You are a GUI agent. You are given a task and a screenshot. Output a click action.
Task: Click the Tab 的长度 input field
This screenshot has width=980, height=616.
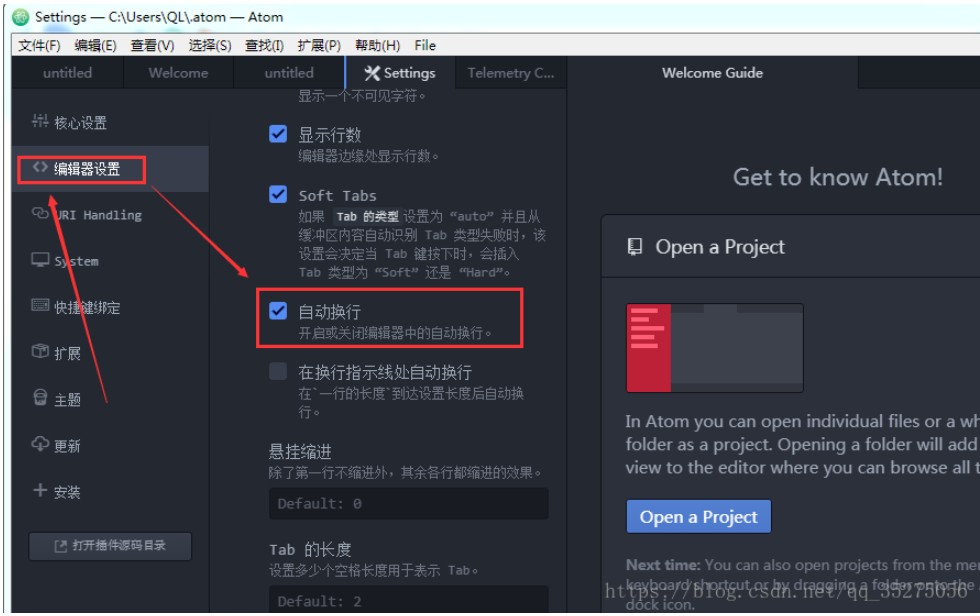[x=409, y=600]
